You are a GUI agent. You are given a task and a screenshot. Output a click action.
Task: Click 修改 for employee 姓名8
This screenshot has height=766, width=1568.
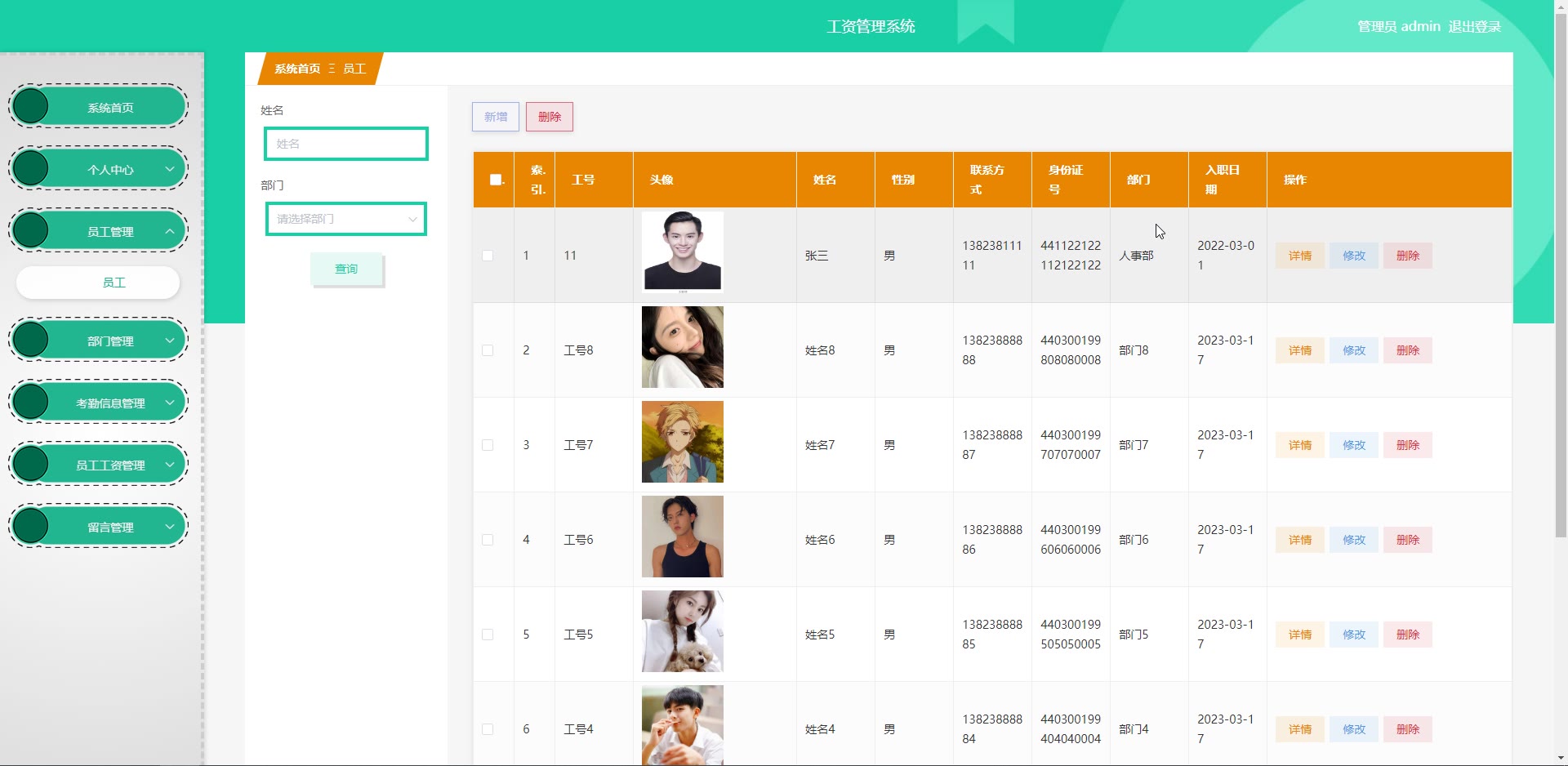tap(1354, 350)
